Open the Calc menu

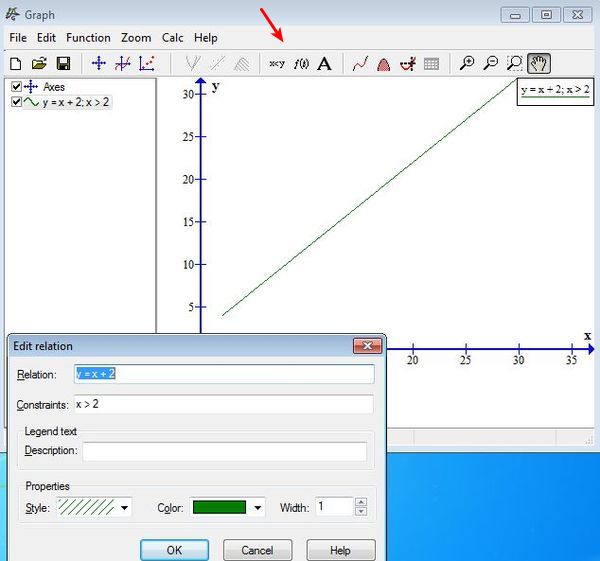(x=173, y=38)
